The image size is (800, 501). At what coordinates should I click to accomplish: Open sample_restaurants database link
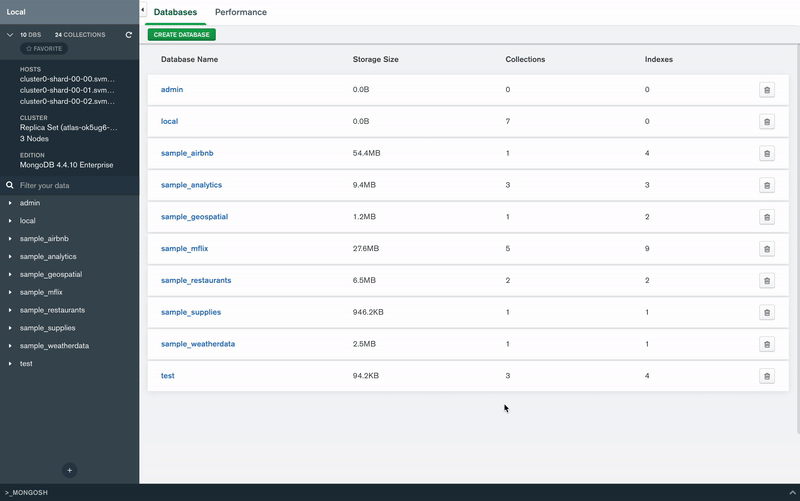point(196,280)
